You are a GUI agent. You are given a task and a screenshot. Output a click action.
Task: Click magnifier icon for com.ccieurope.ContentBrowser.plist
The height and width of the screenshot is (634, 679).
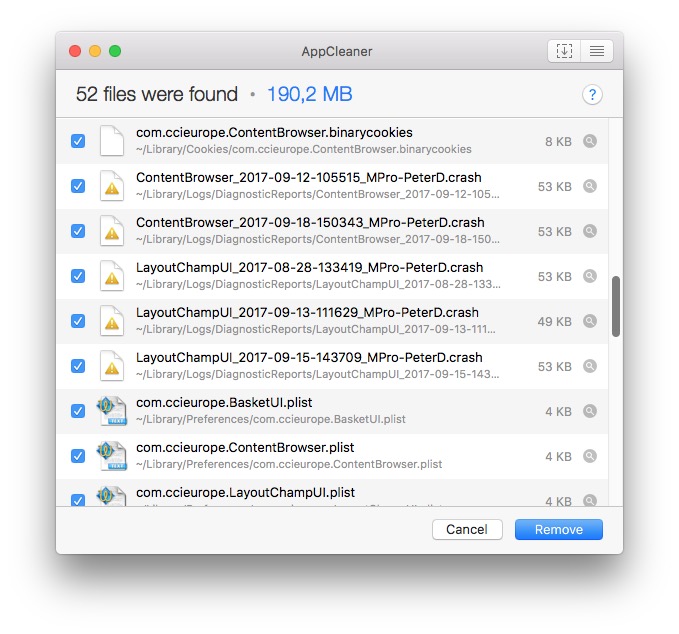click(590, 456)
